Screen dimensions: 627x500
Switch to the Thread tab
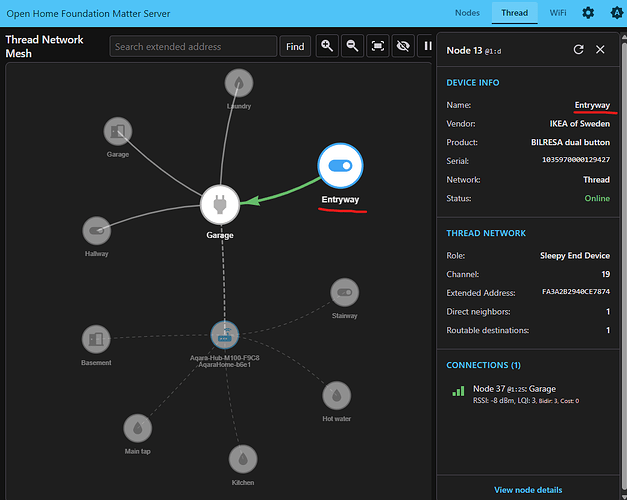(x=515, y=13)
